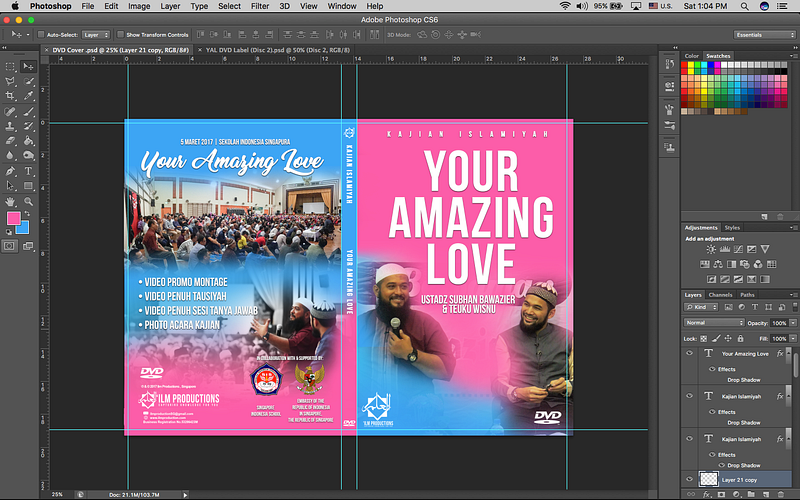Toggle Effects visibility under Your Amazing Love

pyautogui.click(x=712, y=369)
